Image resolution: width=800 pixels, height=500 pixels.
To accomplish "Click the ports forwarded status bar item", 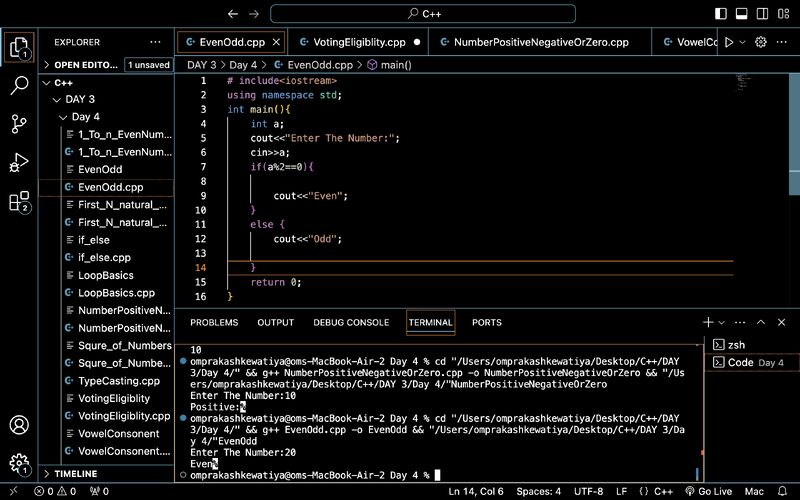I will pos(99,491).
